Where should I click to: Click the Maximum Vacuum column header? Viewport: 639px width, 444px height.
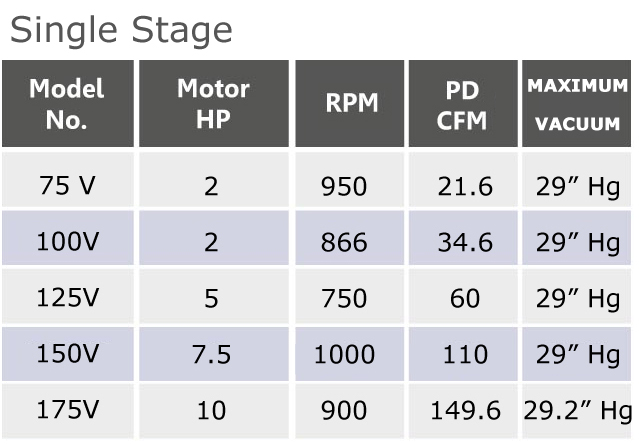coord(577,103)
